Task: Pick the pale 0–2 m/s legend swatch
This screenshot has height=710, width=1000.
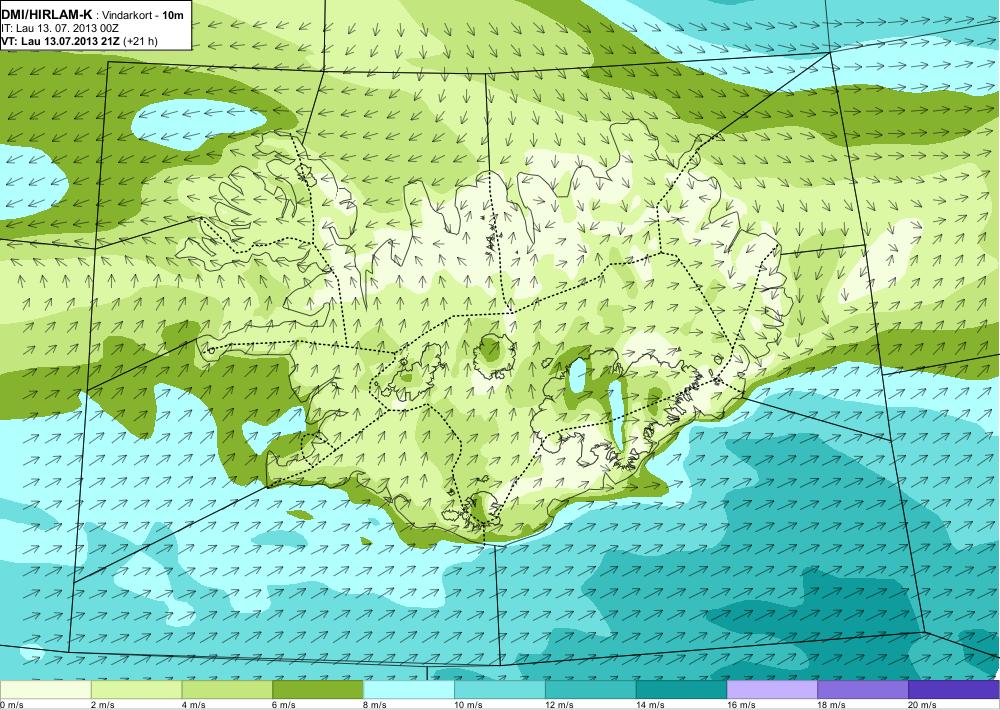Action: 45,690
